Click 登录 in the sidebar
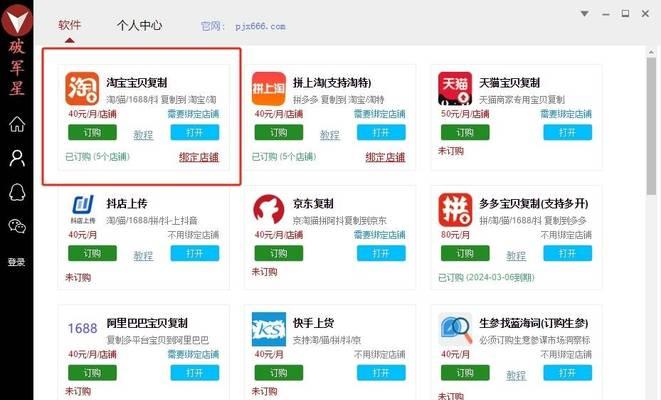This screenshot has width=661, height=400. 16,262
